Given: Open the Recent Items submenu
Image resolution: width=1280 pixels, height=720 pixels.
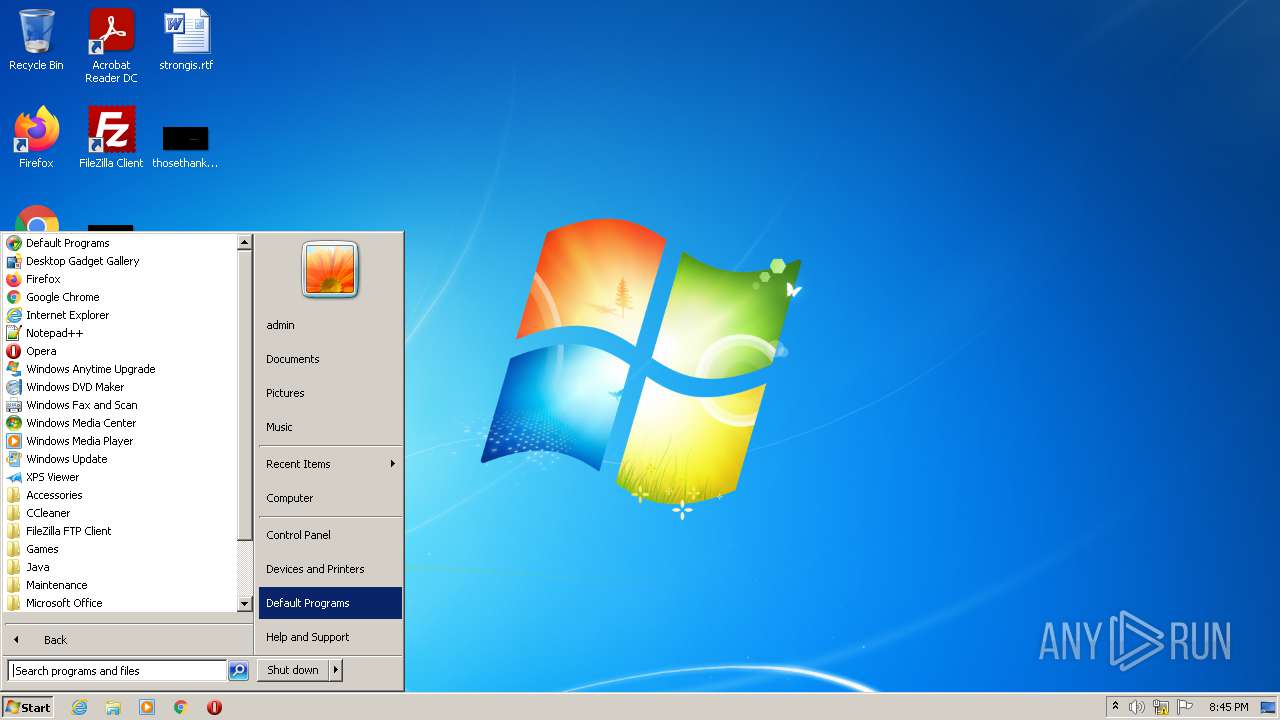Looking at the screenshot, I should click(330, 464).
